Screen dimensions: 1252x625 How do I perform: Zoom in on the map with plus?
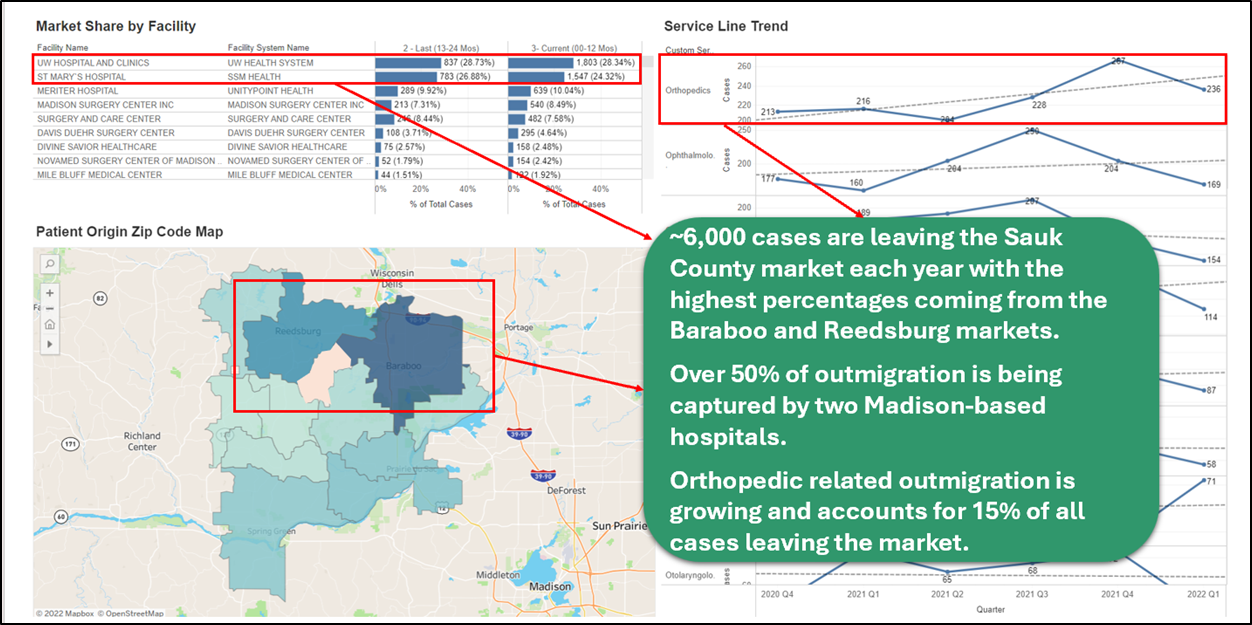coord(50,293)
